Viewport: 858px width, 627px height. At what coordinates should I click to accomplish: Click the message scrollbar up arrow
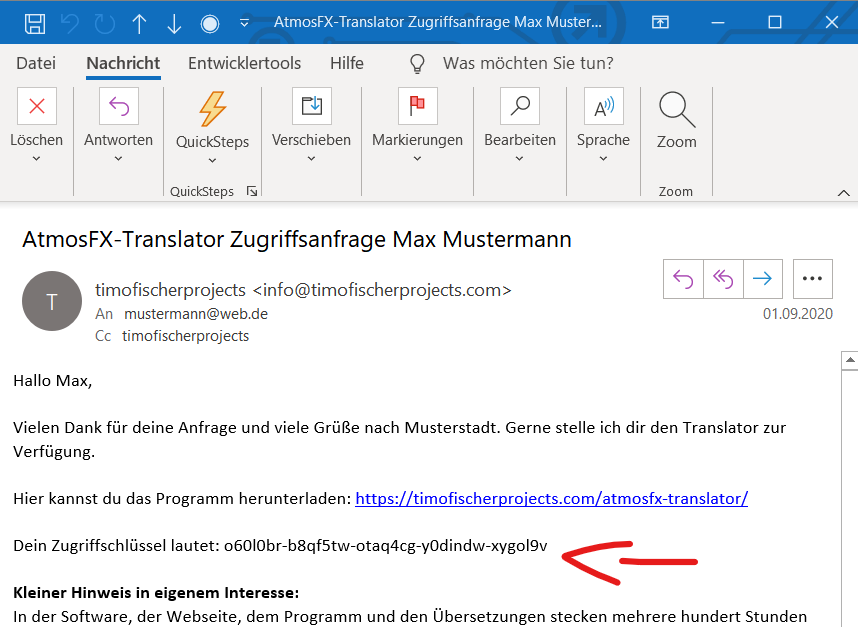click(x=849, y=360)
